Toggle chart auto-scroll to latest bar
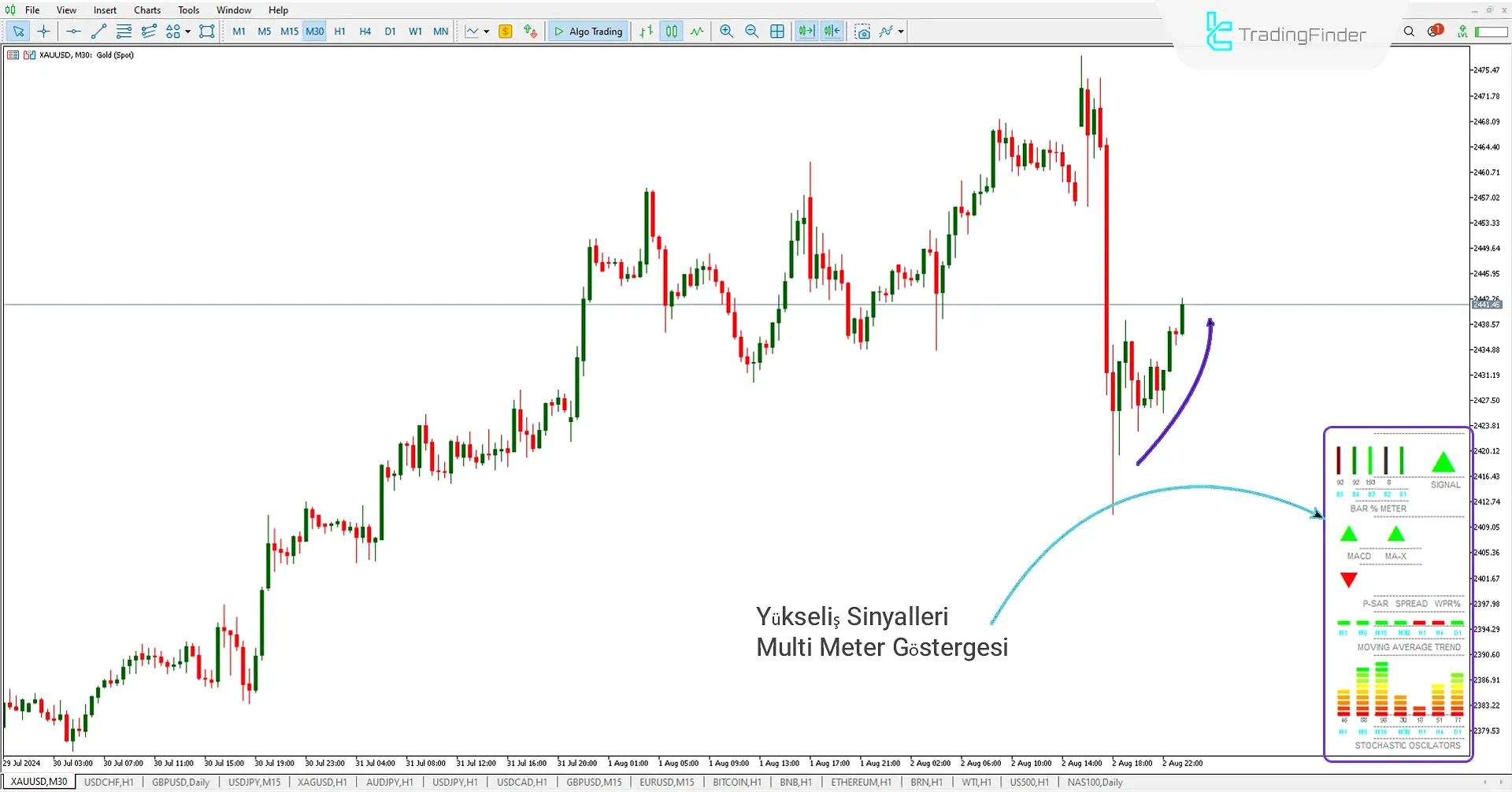Screen dimensions: 1512x792 tap(806, 31)
